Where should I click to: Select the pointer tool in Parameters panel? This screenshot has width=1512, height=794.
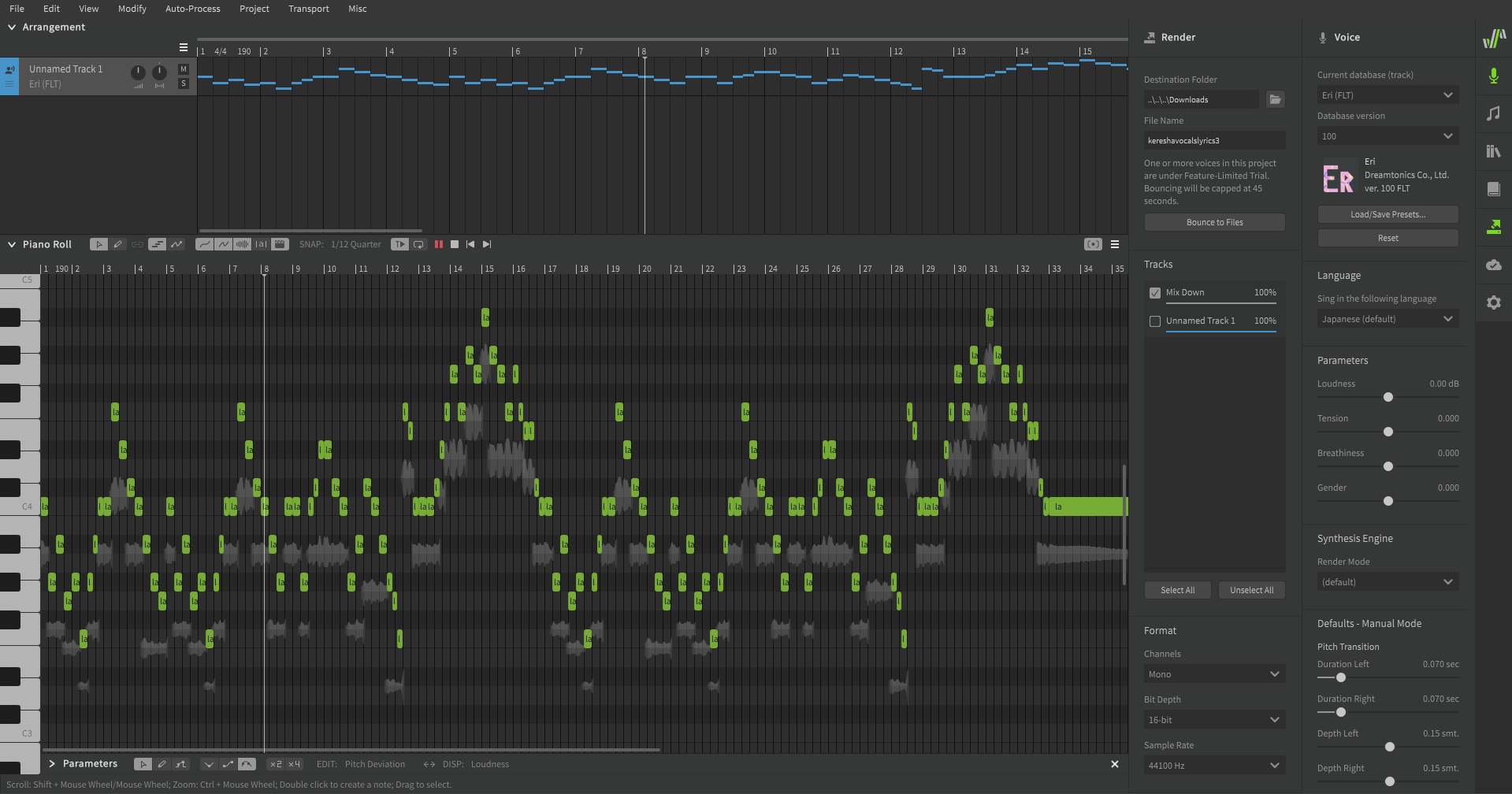click(143, 764)
